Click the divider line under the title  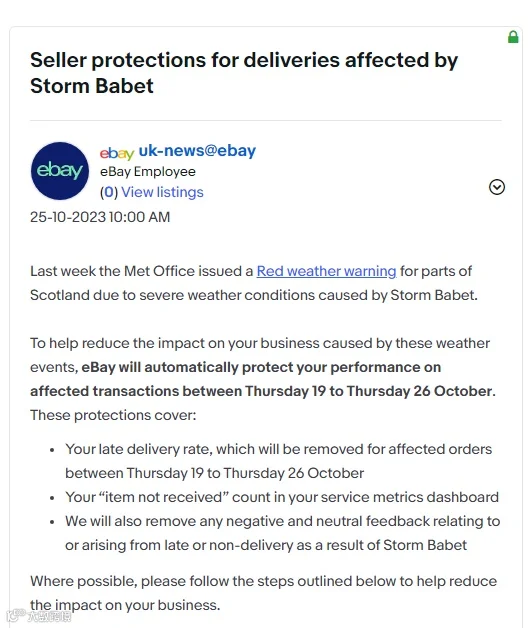point(266,120)
